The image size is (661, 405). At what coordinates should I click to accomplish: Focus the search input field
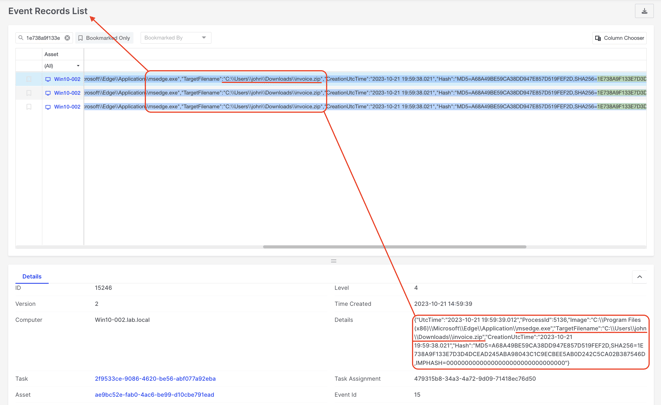[43, 38]
